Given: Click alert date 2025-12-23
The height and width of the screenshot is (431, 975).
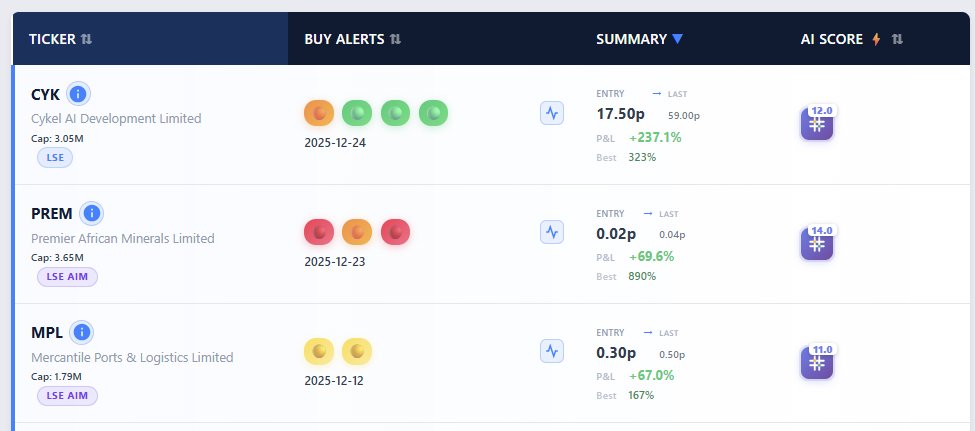Looking at the screenshot, I should [335, 262].
